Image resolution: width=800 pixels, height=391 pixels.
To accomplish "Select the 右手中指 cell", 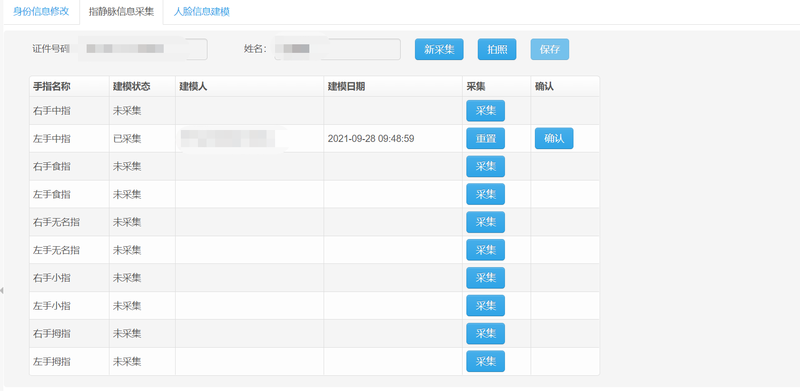I will [x=69, y=111].
